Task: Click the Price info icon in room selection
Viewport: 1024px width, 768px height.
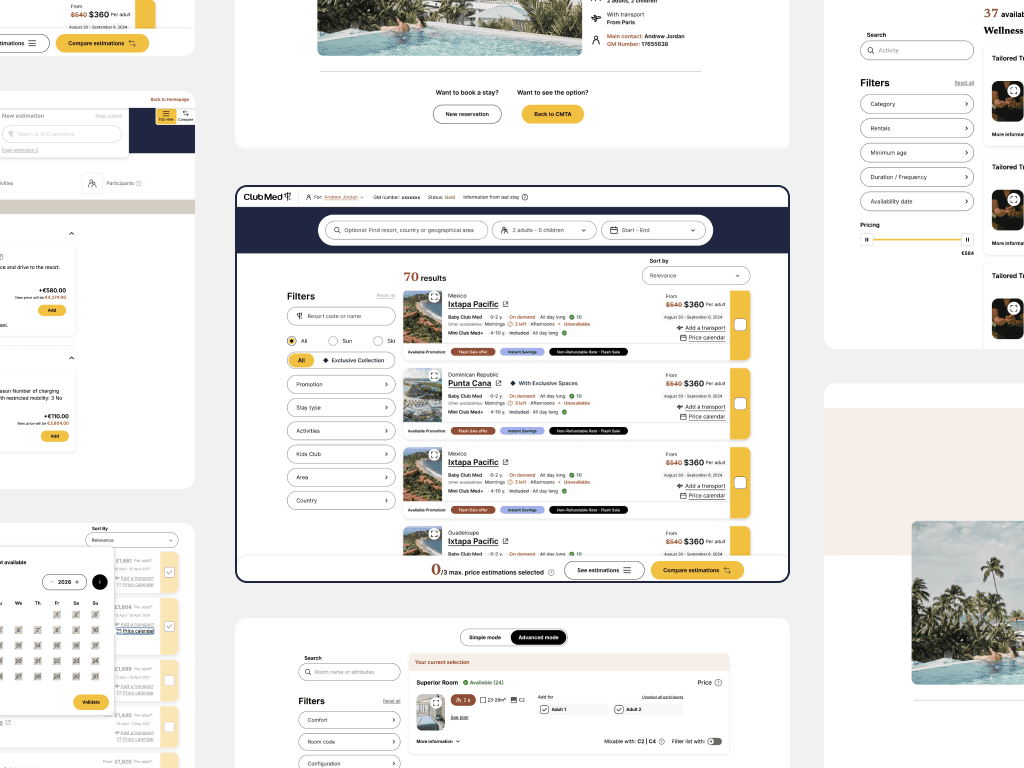Action: tap(718, 683)
